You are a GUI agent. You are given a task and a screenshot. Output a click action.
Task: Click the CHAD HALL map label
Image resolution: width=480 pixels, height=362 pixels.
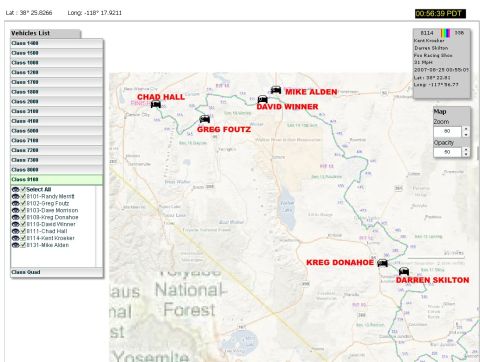161,97
